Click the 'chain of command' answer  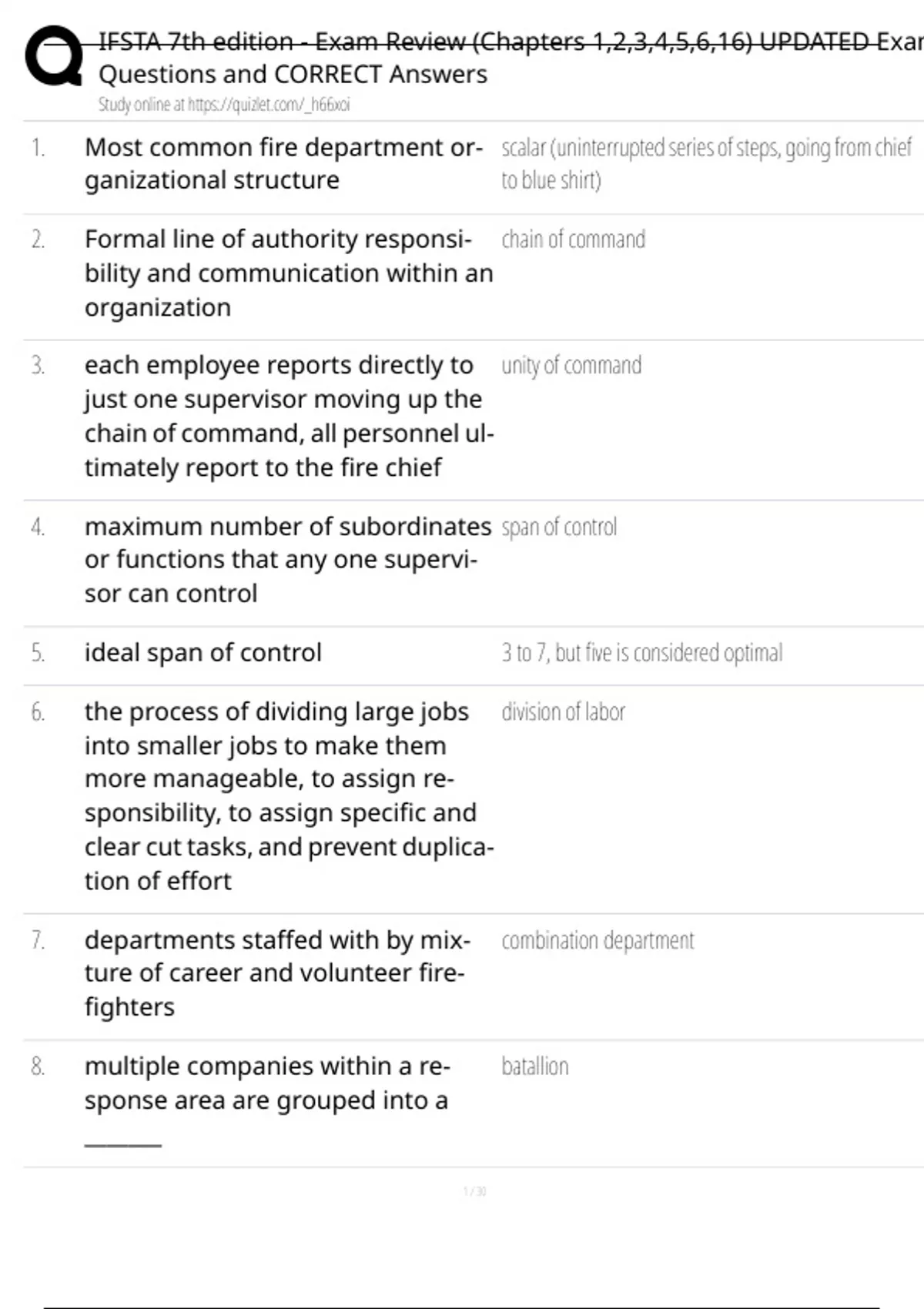(573, 239)
